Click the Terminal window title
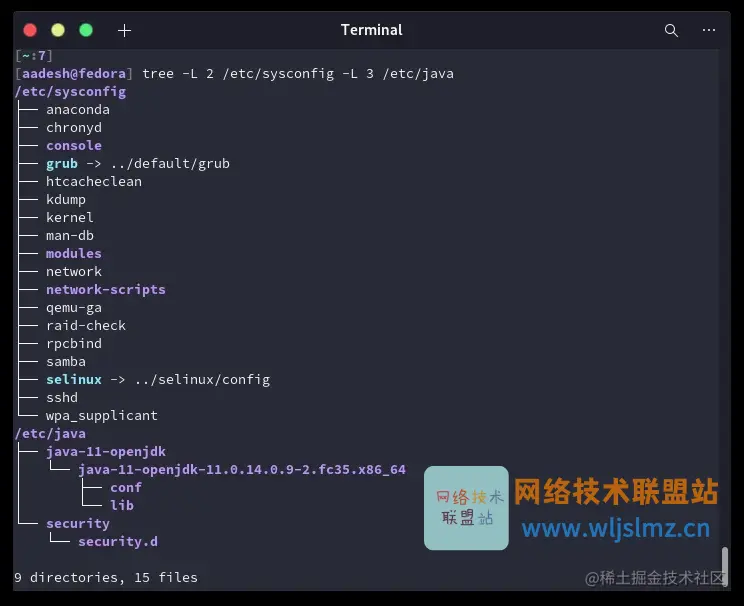Viewport: 744px width, 606px height. [x=372, y=30]
